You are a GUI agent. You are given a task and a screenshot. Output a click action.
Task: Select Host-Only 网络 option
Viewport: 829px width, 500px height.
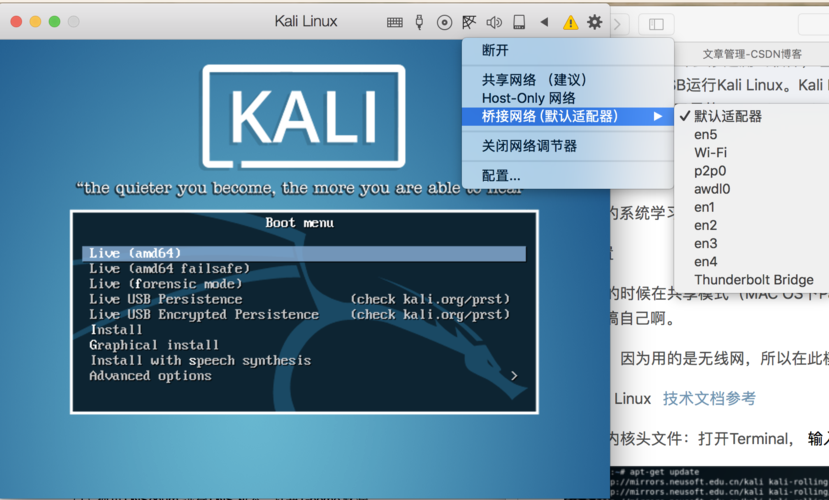(x=568, y=98)
